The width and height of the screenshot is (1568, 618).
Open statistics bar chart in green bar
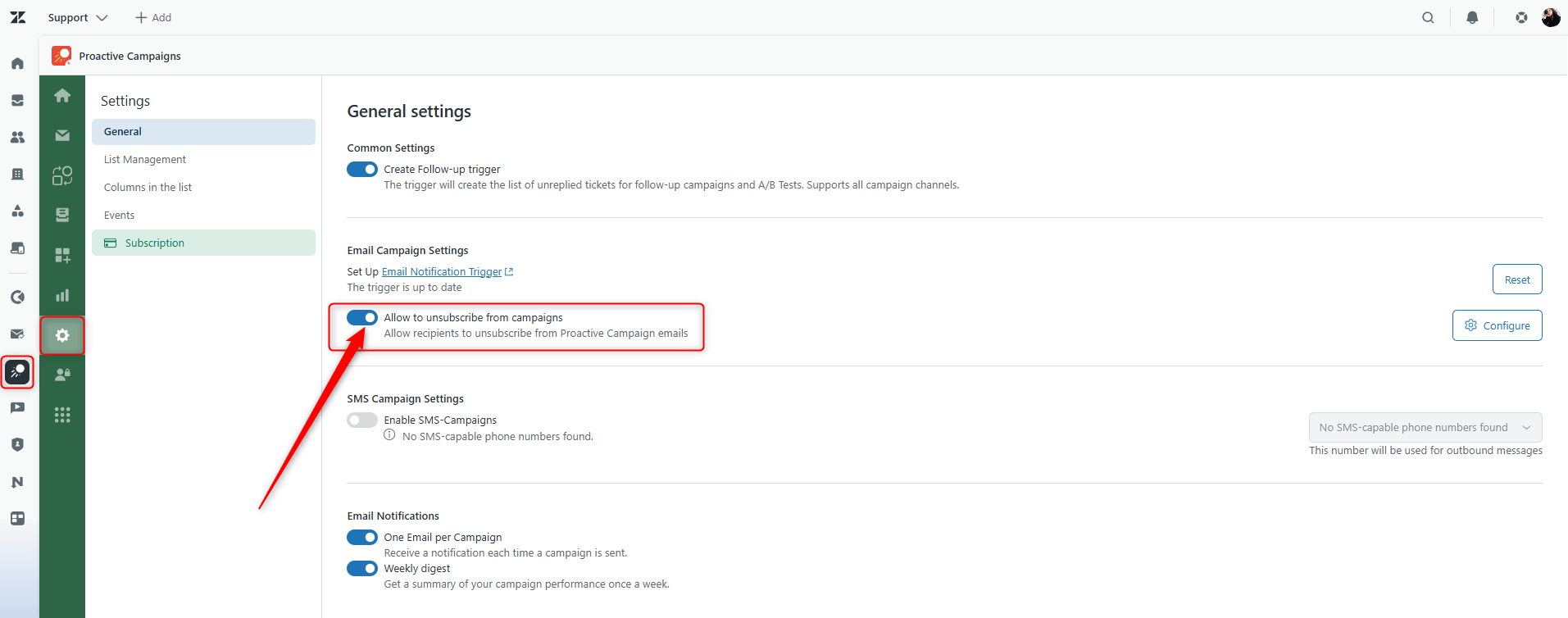62,295
